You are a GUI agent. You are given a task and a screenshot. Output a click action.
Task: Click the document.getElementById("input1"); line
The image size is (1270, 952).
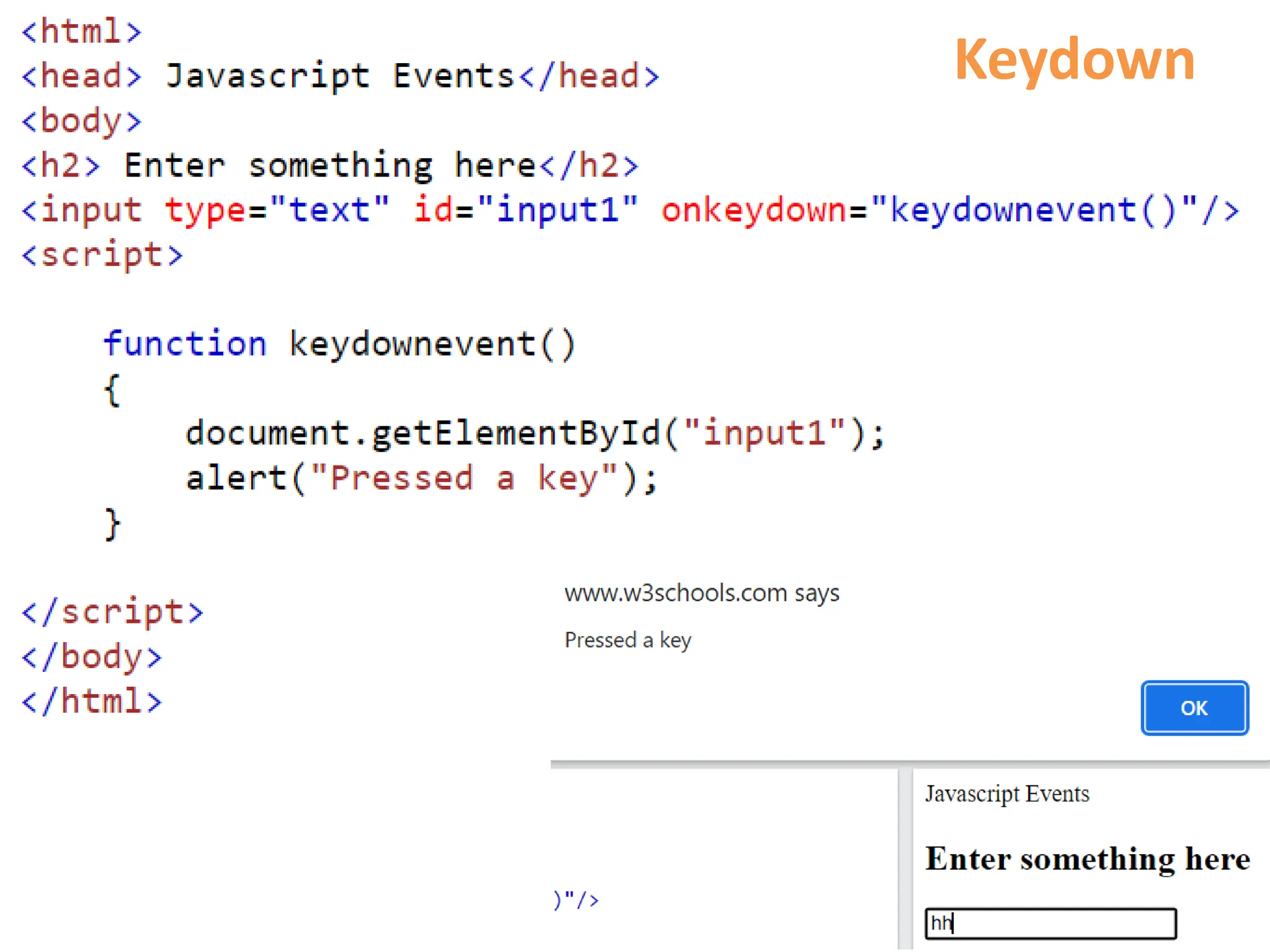click(536, 433)
